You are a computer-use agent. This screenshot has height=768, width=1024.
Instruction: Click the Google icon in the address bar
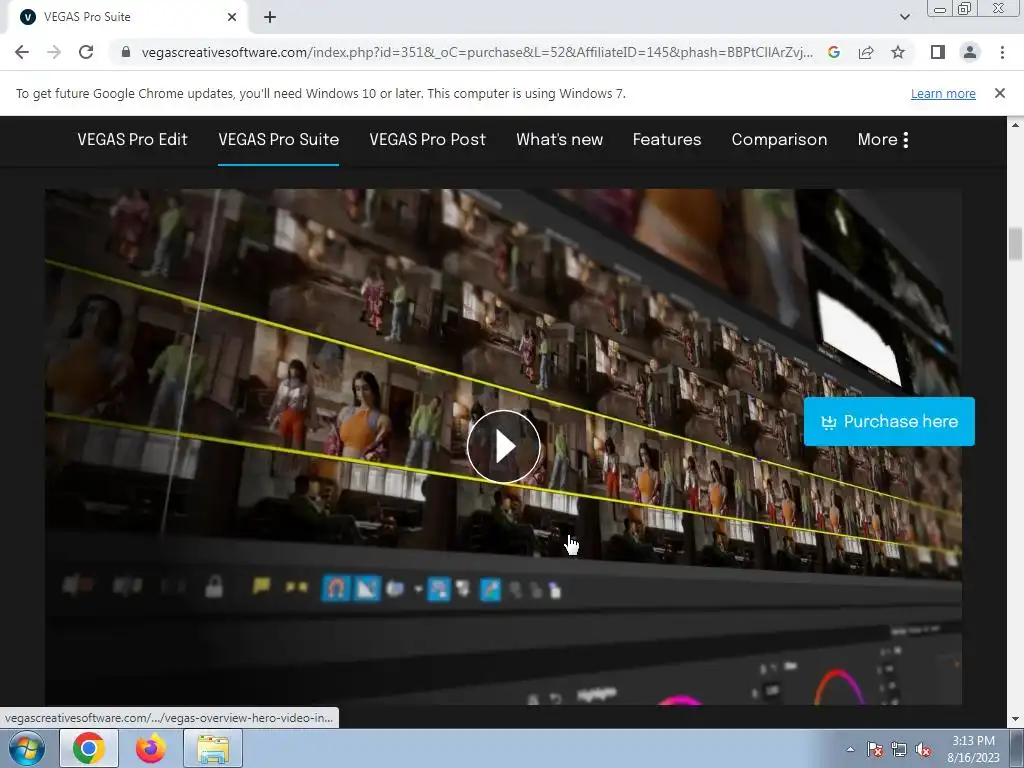(x=833, y=52)
